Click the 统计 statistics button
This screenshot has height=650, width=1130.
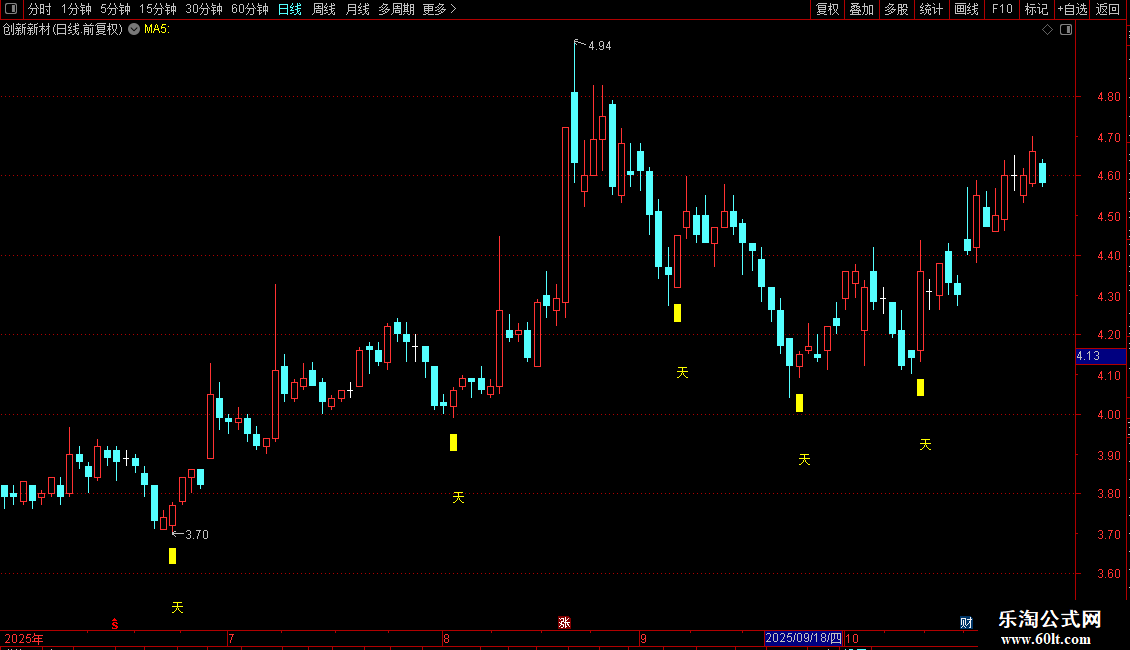coord(931,9)
